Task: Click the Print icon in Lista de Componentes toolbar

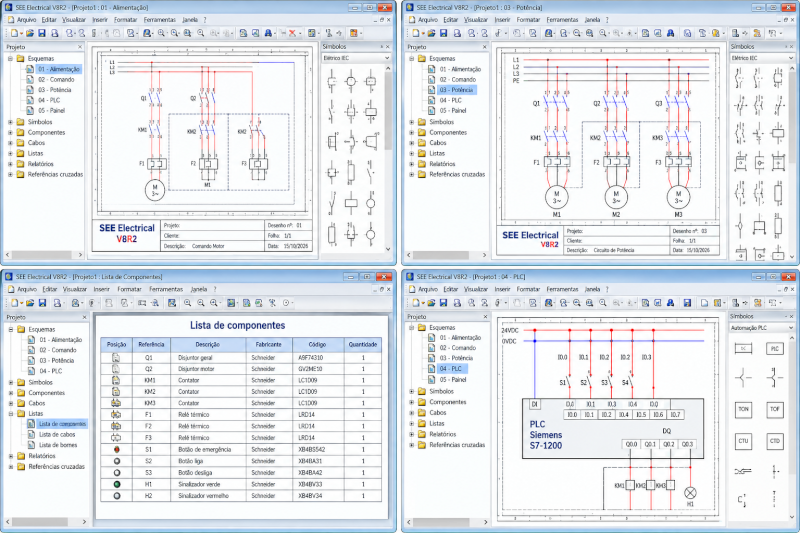Action: pos(57,303)
